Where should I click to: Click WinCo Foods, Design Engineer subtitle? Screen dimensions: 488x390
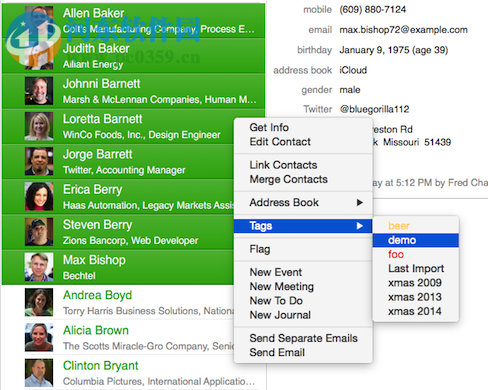pos(142,135)
